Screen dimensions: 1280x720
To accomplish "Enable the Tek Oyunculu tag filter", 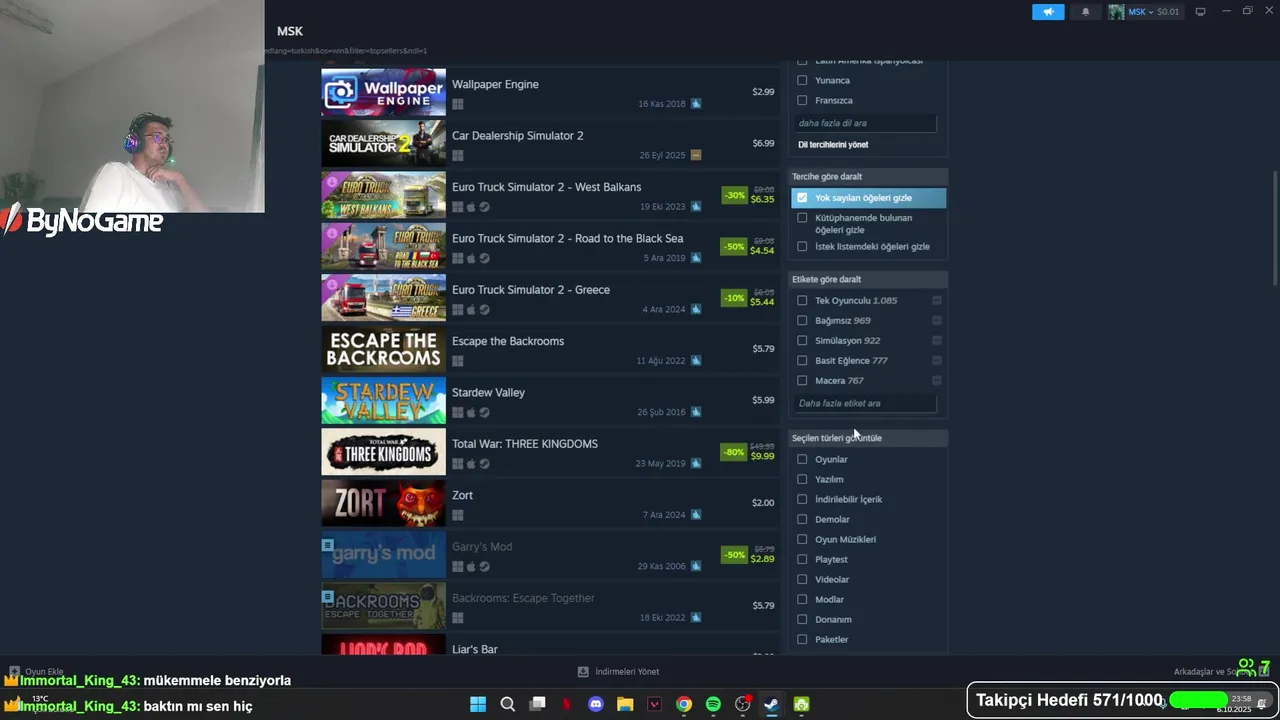I will tap(802, 300).
